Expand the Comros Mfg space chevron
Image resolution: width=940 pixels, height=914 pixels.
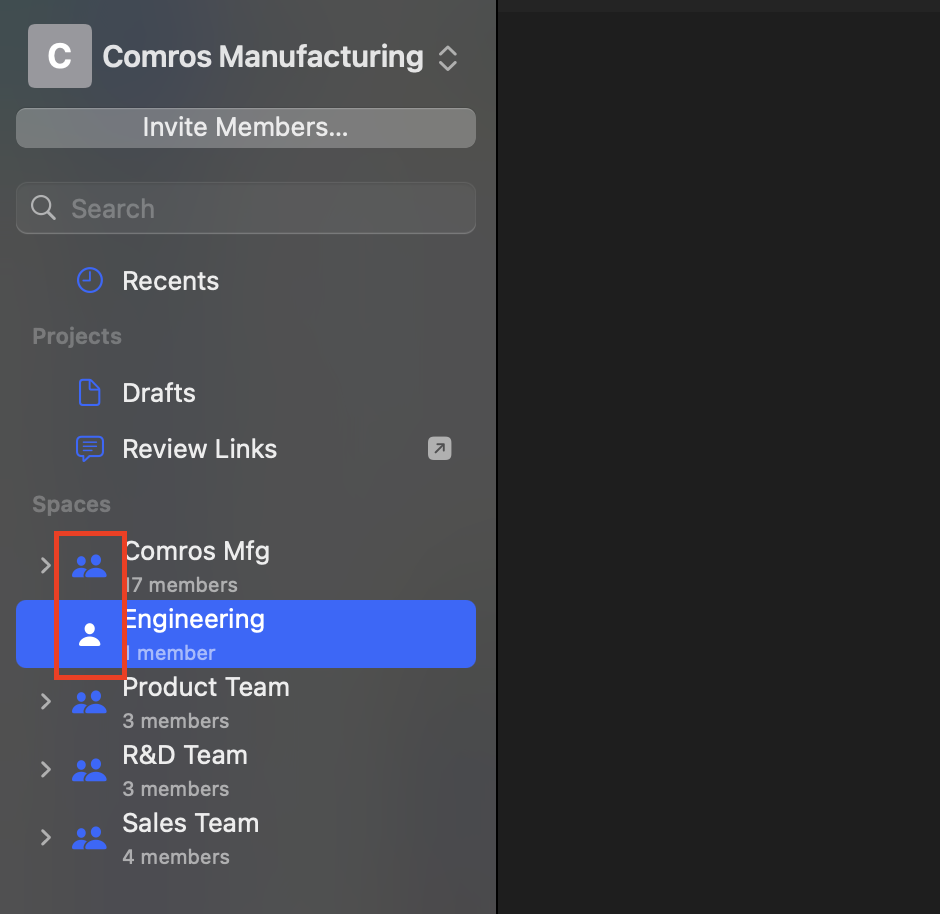coord(46,565)
